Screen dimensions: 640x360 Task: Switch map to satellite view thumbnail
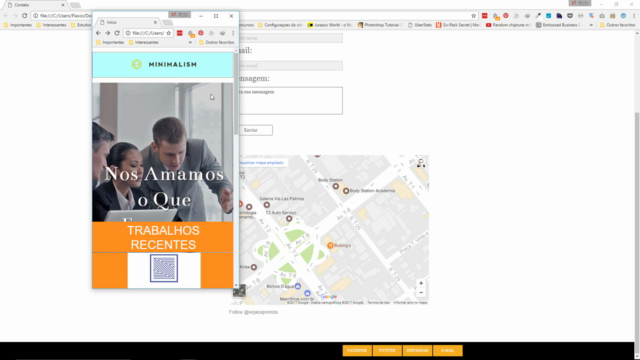pyautogui.click(x=239, y=291)
